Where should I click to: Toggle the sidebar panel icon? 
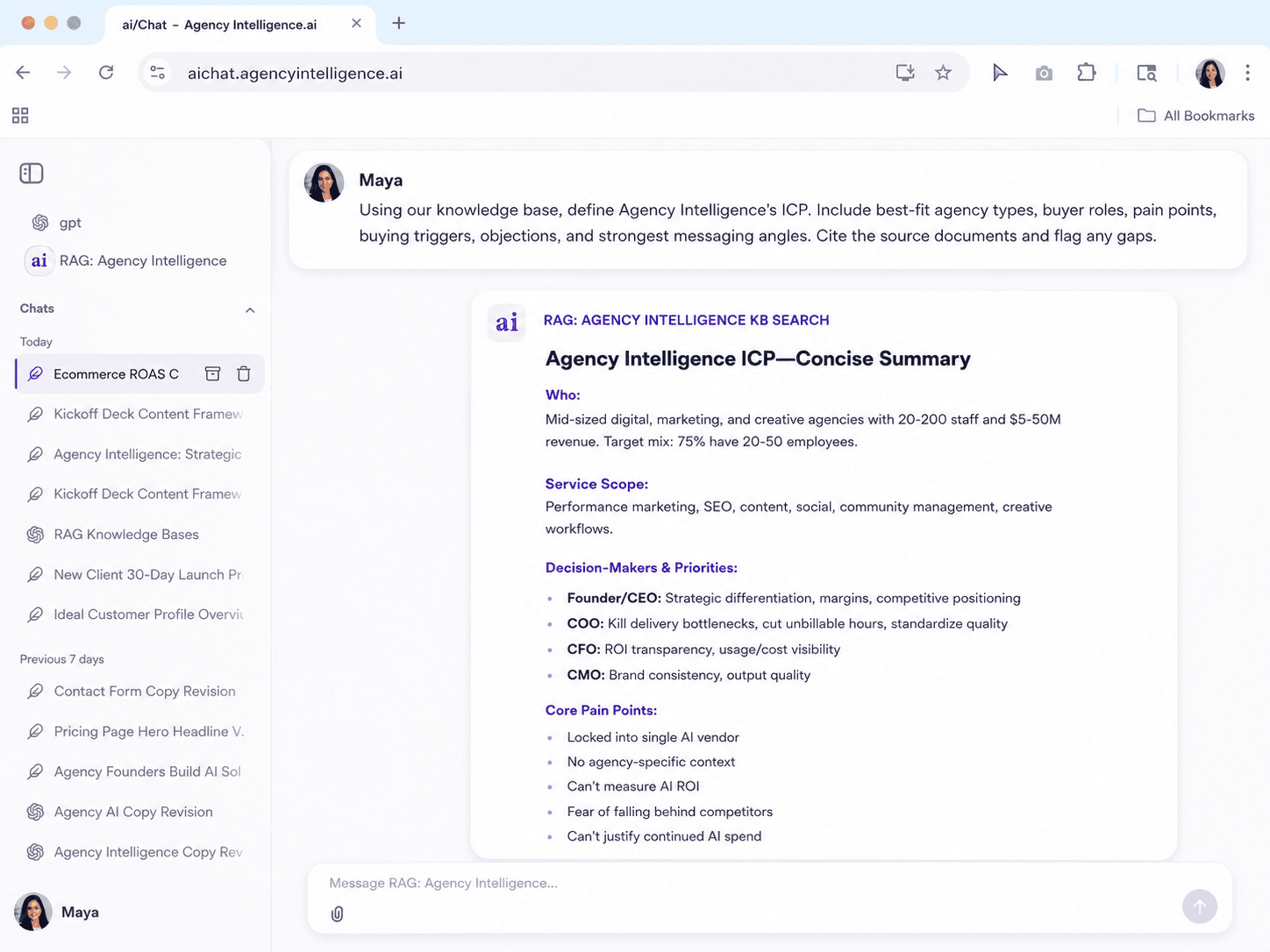(32, 174)
